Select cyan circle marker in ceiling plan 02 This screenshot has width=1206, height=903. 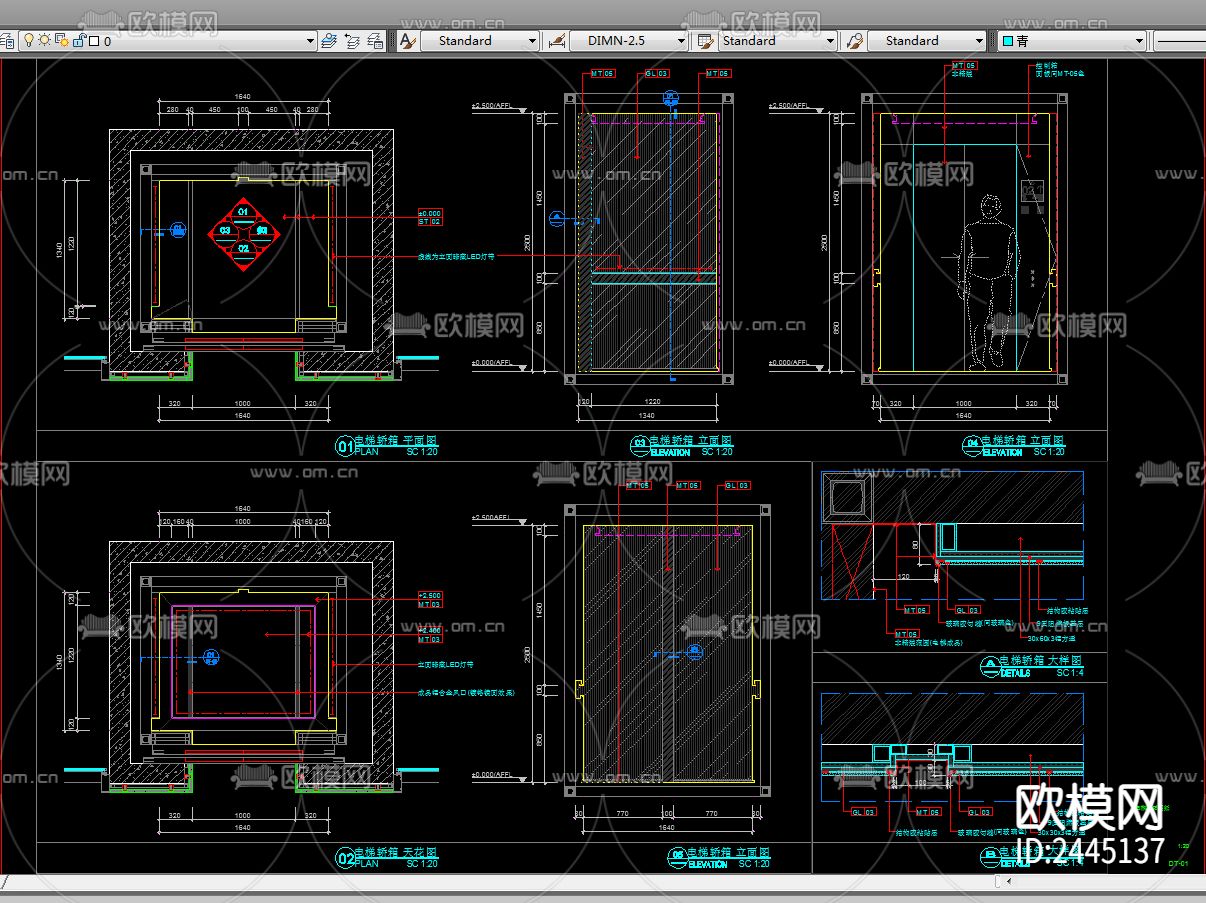[x=211, y=657]
